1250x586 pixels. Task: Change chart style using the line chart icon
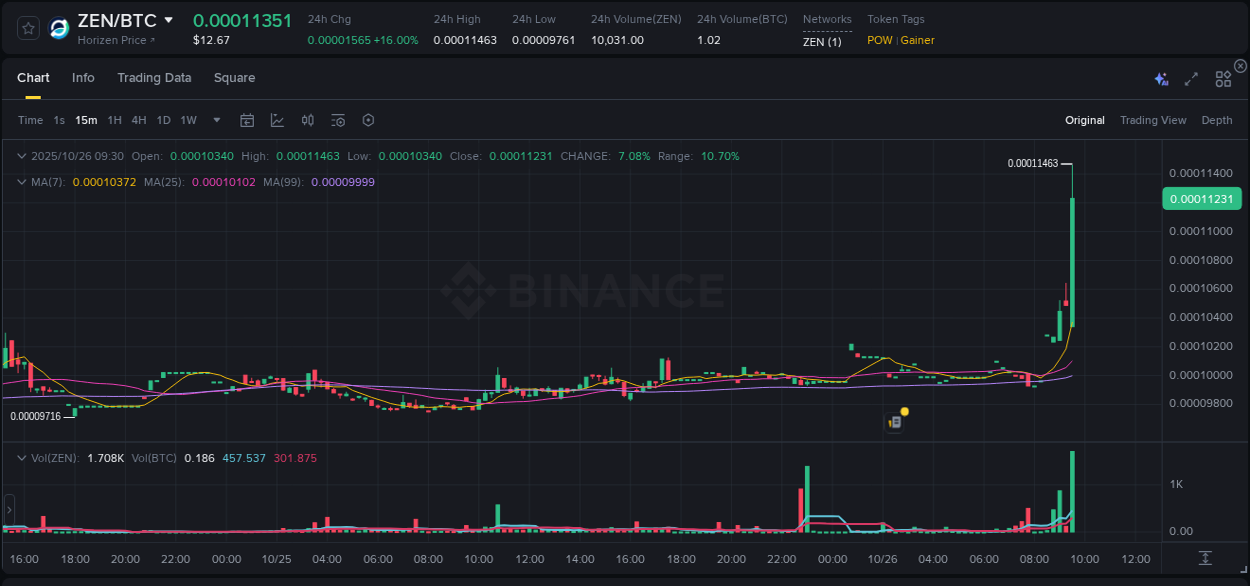click(x=277, y=120)
